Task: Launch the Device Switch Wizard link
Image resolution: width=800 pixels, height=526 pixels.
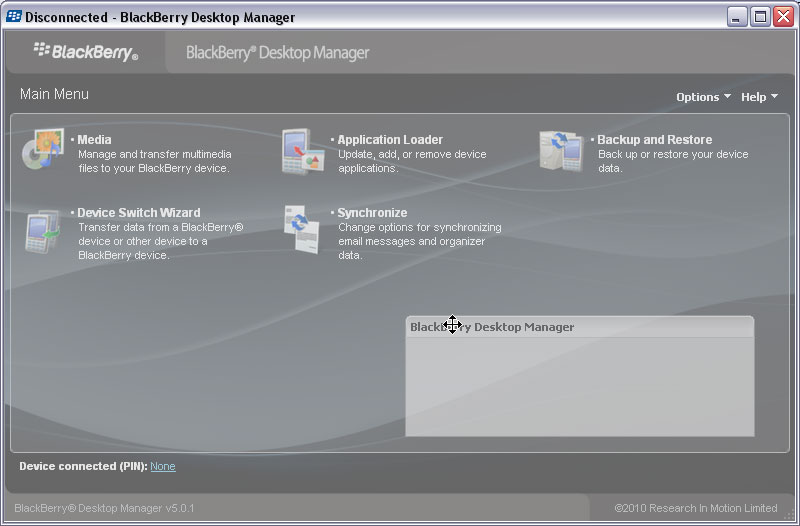Action: coord(139,213)
